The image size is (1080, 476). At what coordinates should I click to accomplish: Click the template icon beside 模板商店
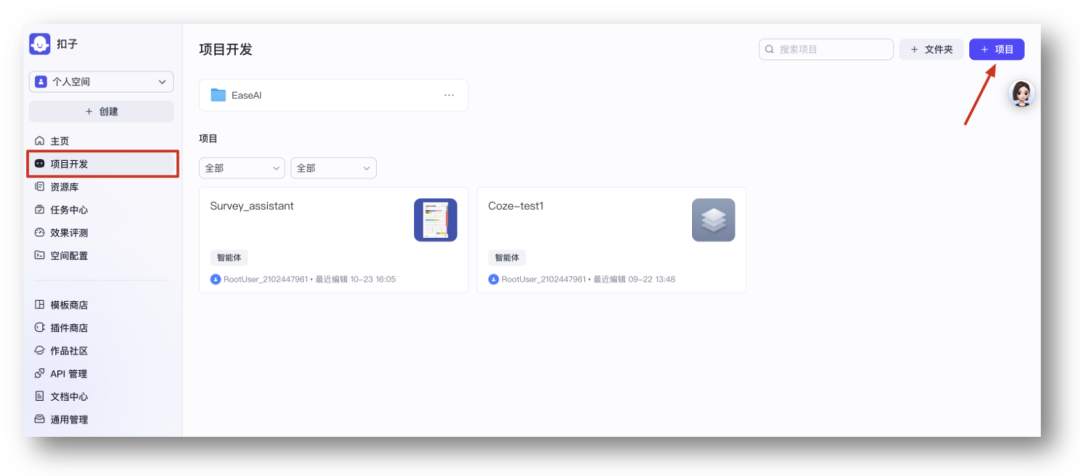[39, 305]
